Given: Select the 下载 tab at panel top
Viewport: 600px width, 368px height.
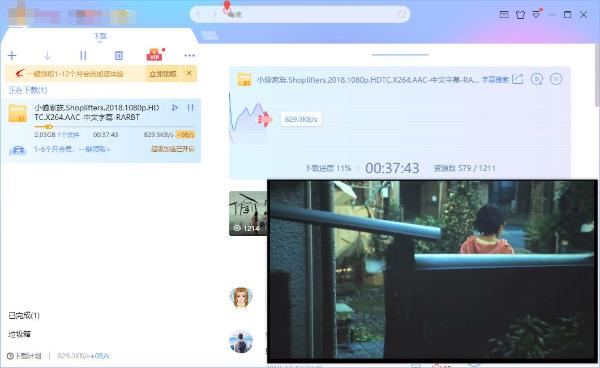Looking at the screenshot, I should click(x=100, y=36).
